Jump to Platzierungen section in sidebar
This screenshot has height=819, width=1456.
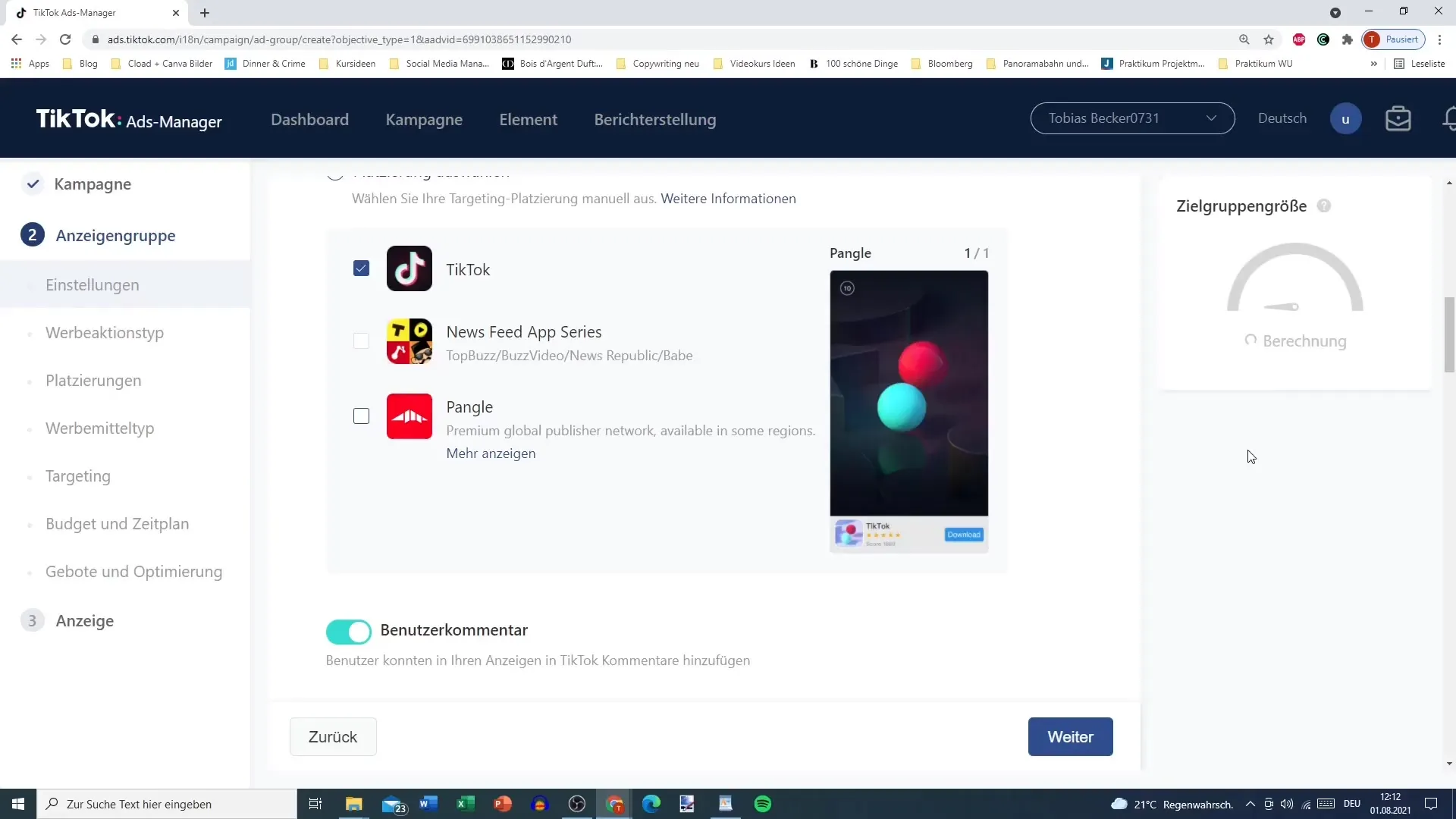click(x=93, y=381)
